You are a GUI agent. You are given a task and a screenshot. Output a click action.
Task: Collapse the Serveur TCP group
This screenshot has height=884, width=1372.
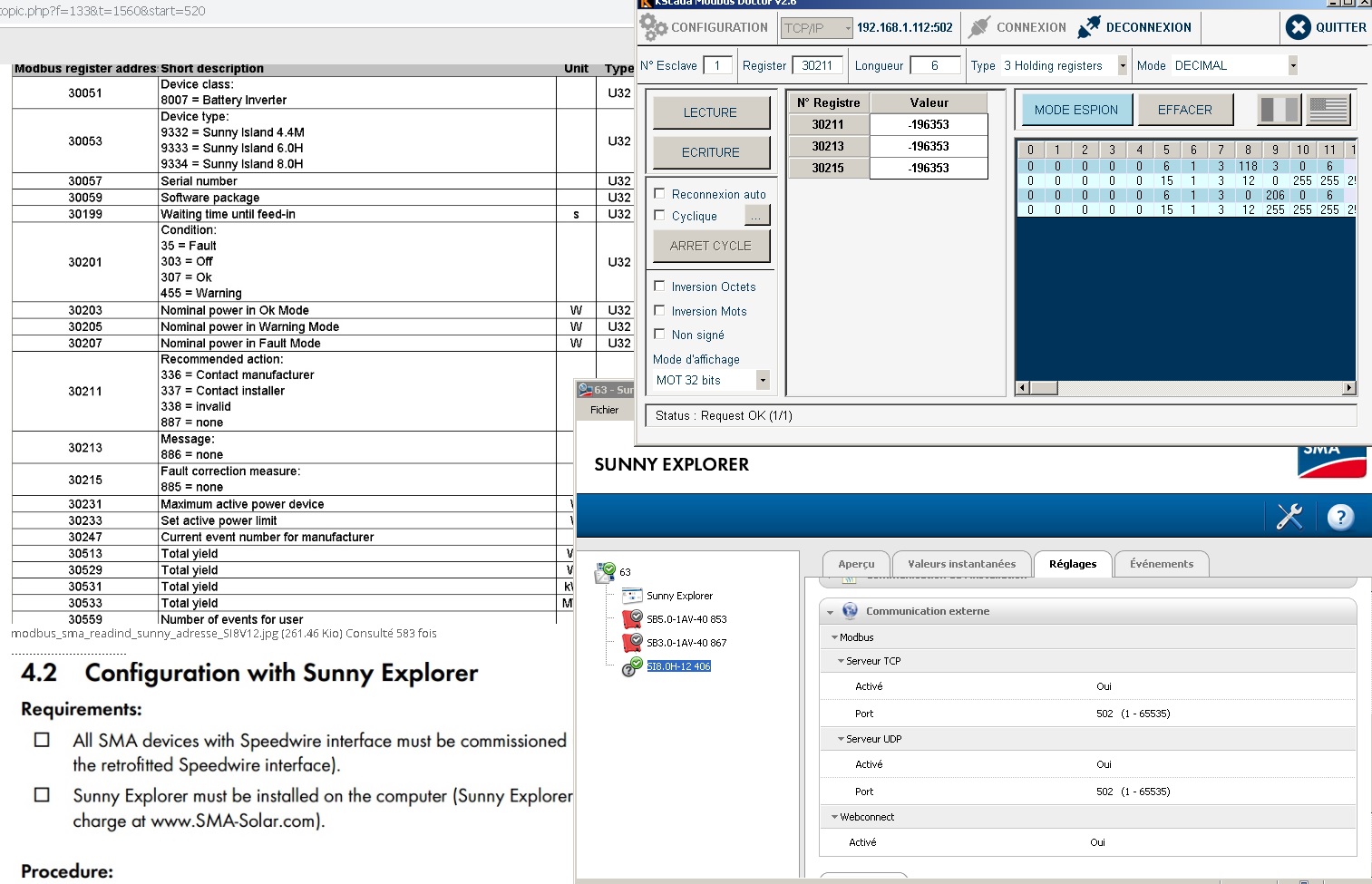point(841,661)
